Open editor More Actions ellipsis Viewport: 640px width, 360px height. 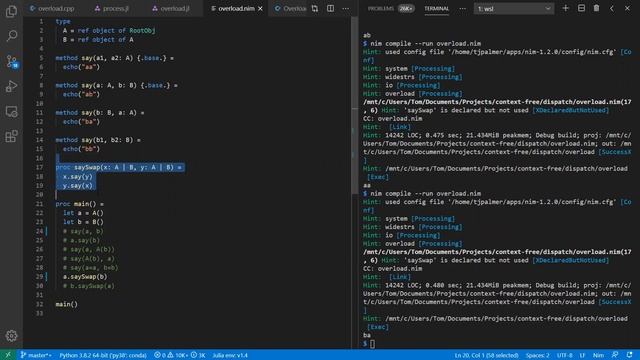click(x=346, y=9)
